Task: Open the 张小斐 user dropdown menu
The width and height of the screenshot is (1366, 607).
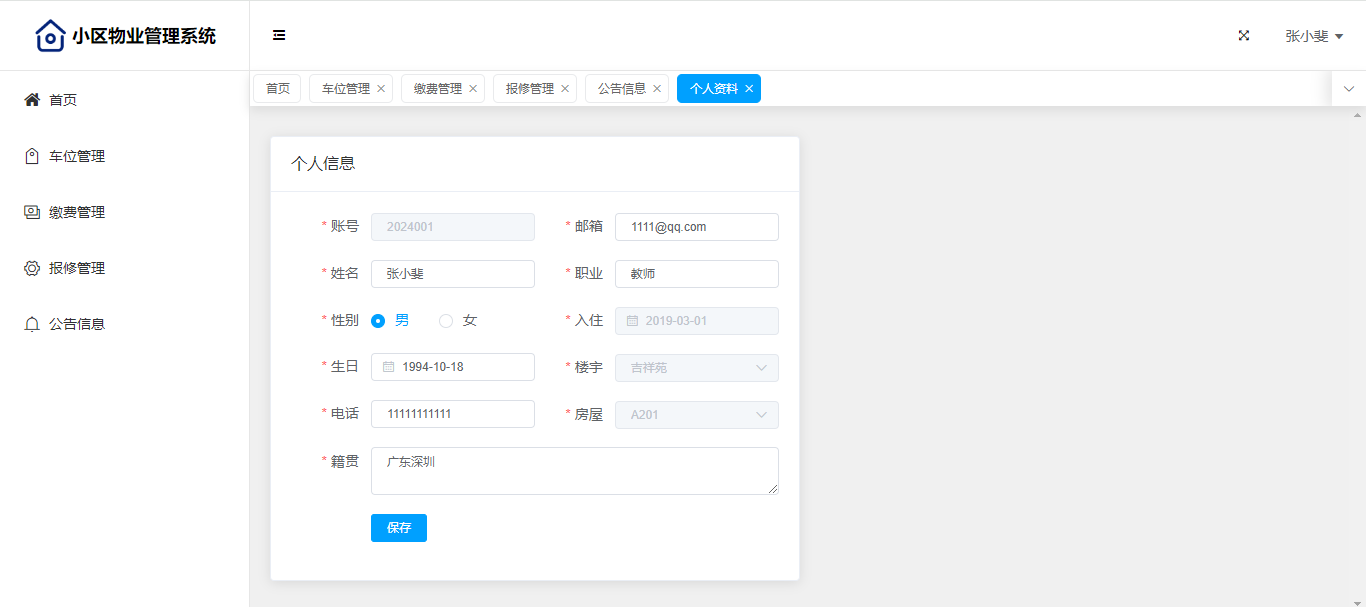Action: 1313,36
